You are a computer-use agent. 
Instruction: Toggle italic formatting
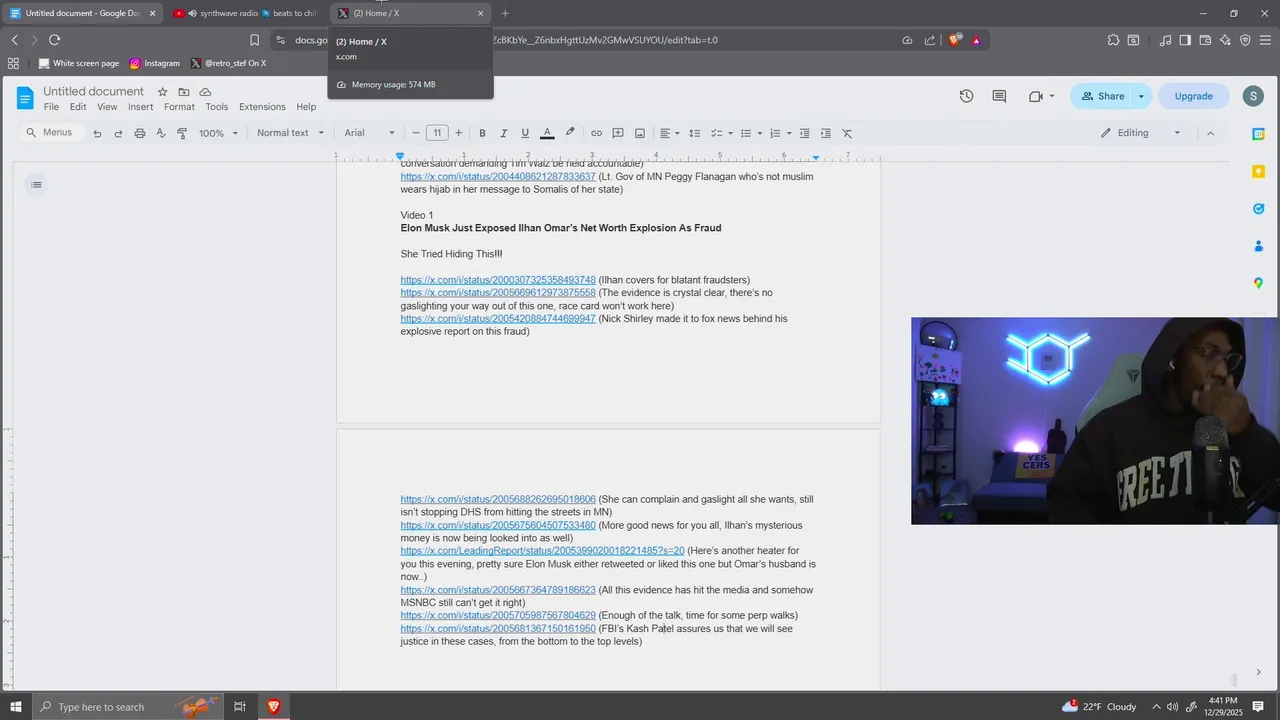tap(503, 133)
